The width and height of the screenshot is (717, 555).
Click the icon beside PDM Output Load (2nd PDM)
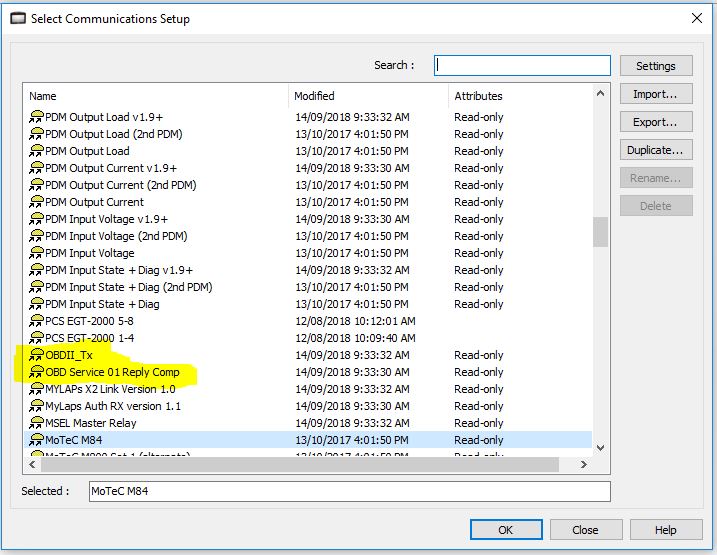click(x=37, y=134)
